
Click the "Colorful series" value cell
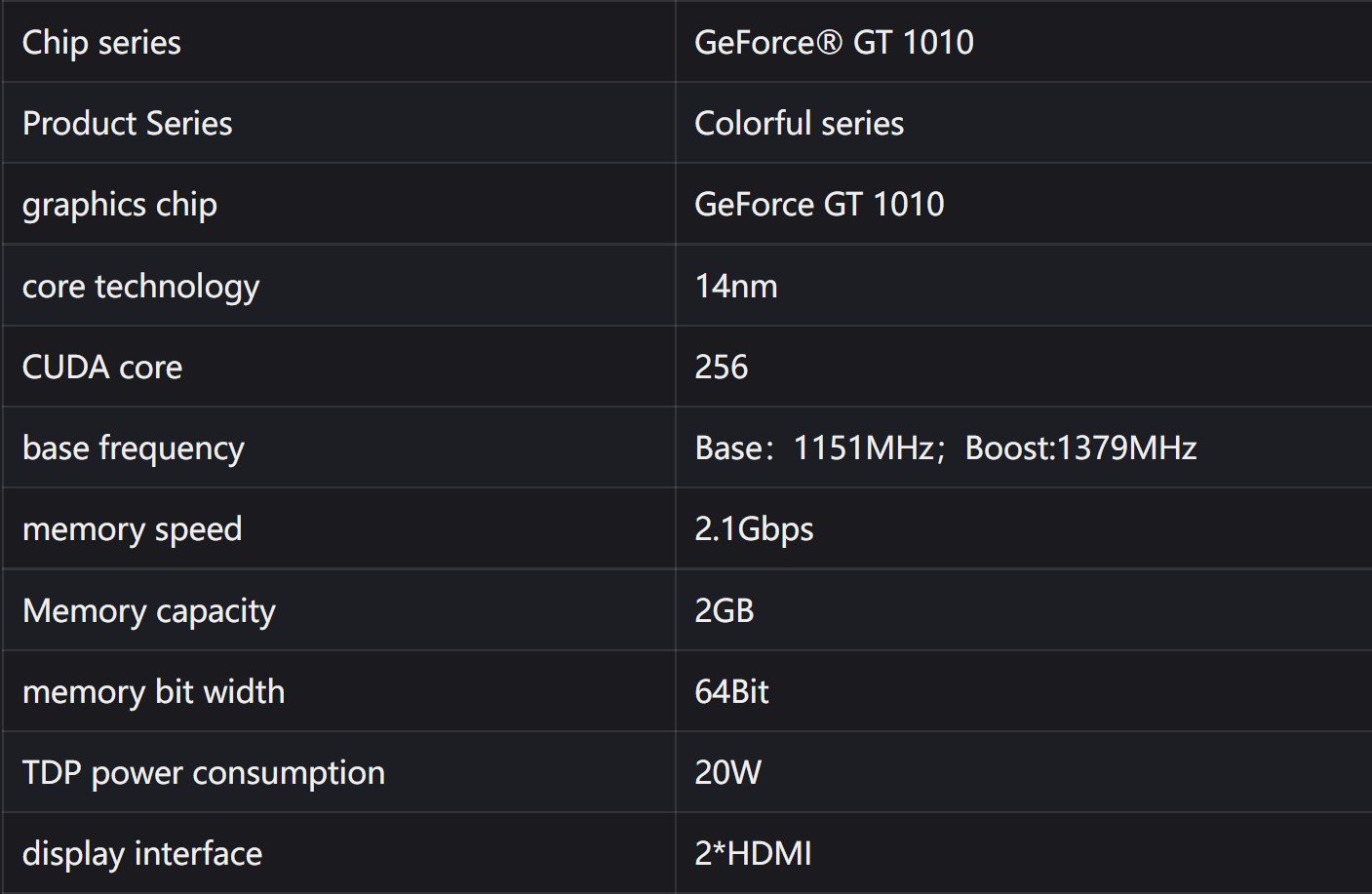[799, 124]
